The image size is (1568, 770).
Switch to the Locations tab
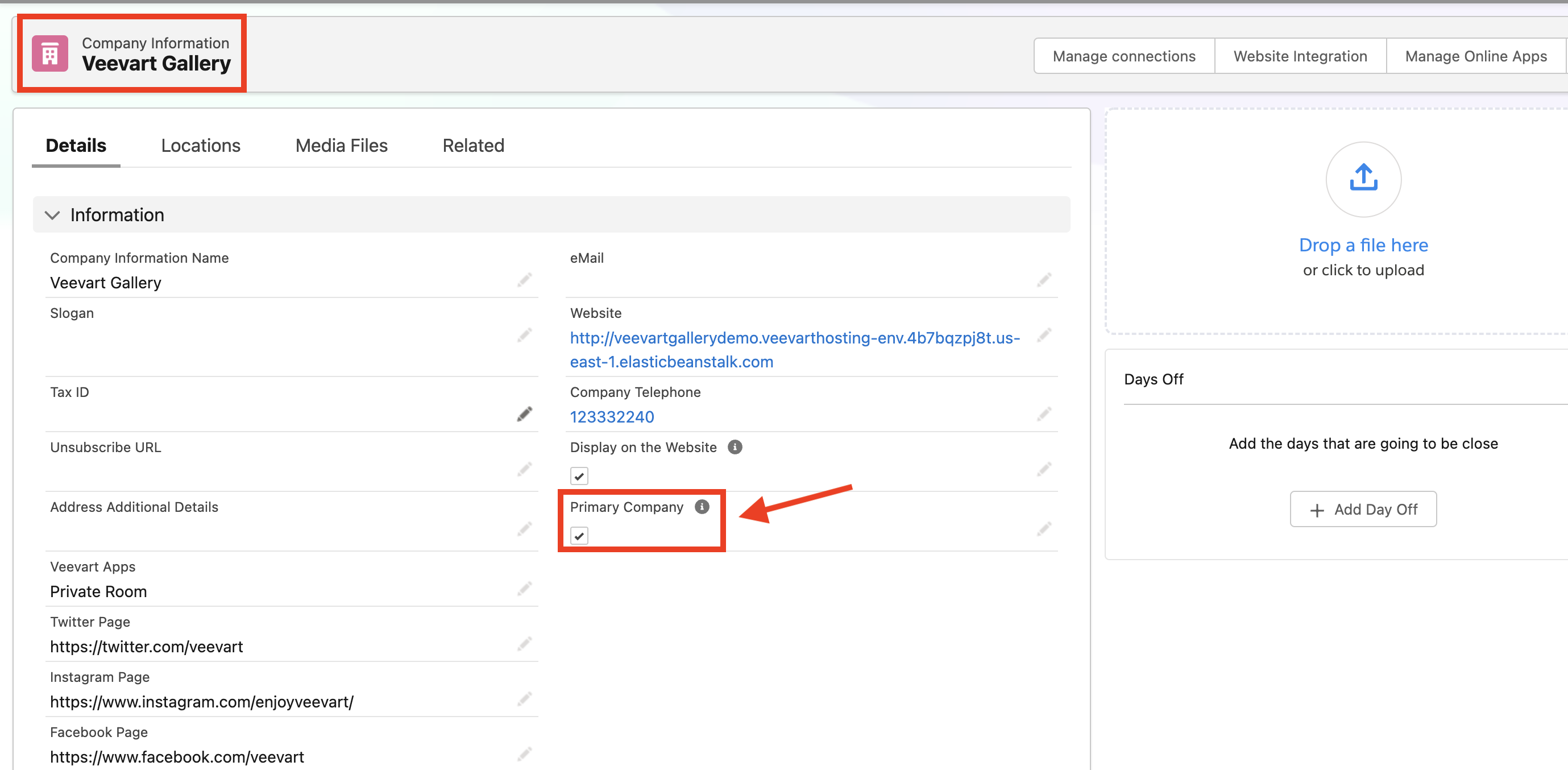tap(200, 146)
